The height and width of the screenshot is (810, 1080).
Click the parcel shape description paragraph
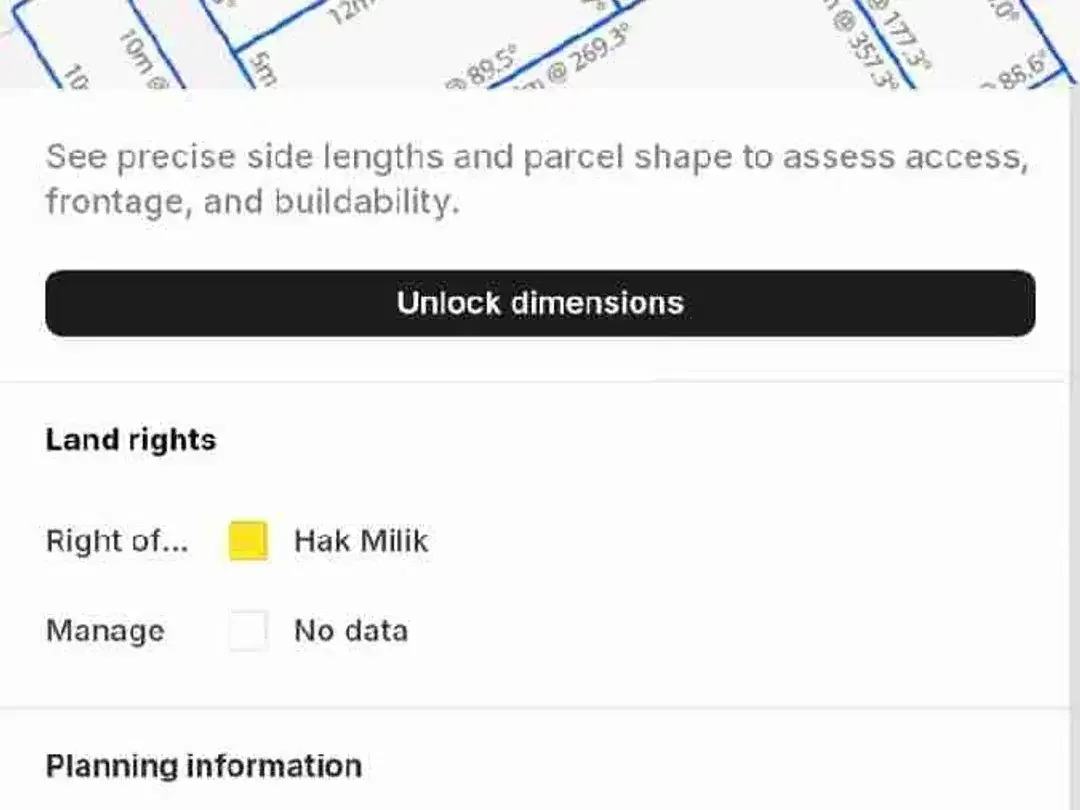537,179
